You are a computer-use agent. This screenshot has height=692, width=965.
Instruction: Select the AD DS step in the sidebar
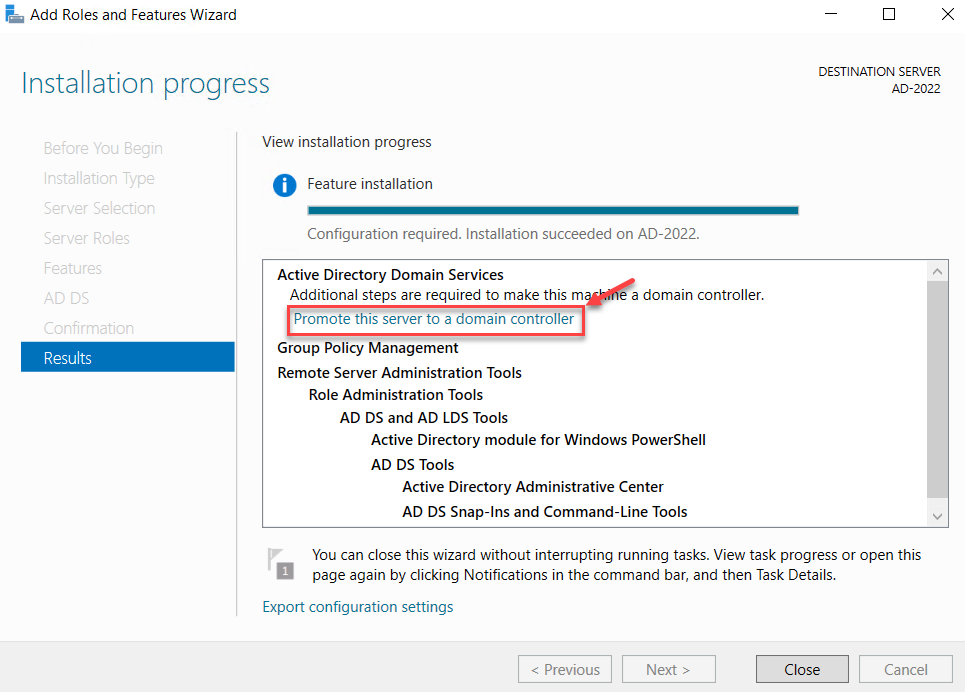(x=65, y=297)
